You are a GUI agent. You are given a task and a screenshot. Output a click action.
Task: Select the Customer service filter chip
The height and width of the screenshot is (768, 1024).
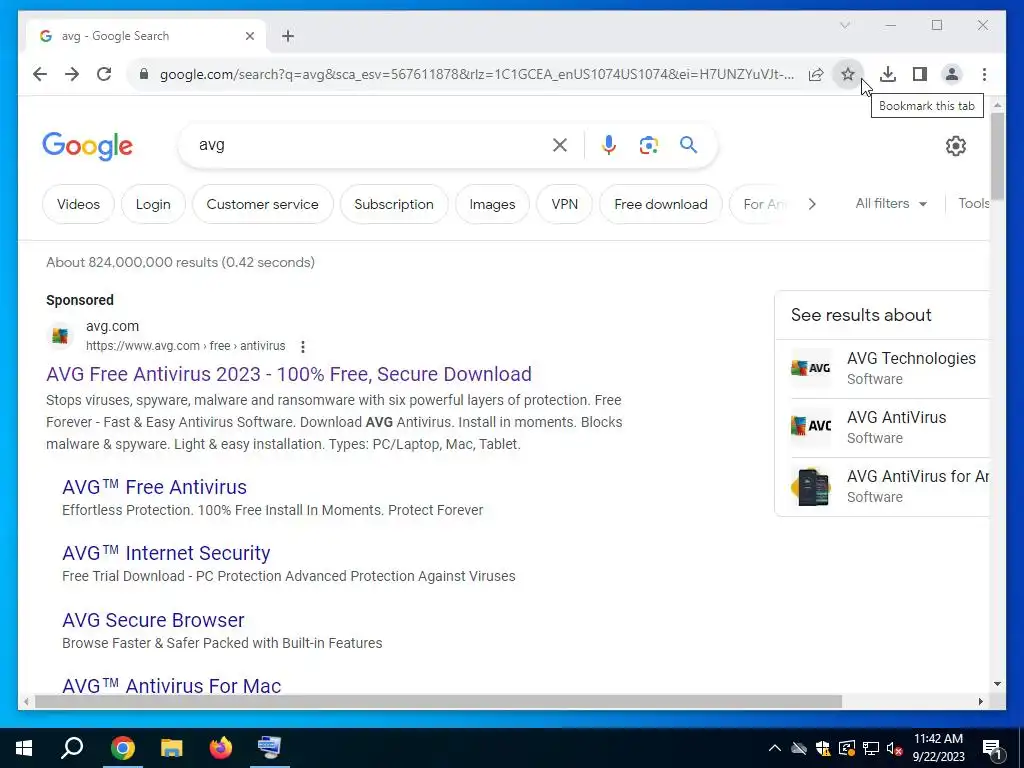(263, 204)
